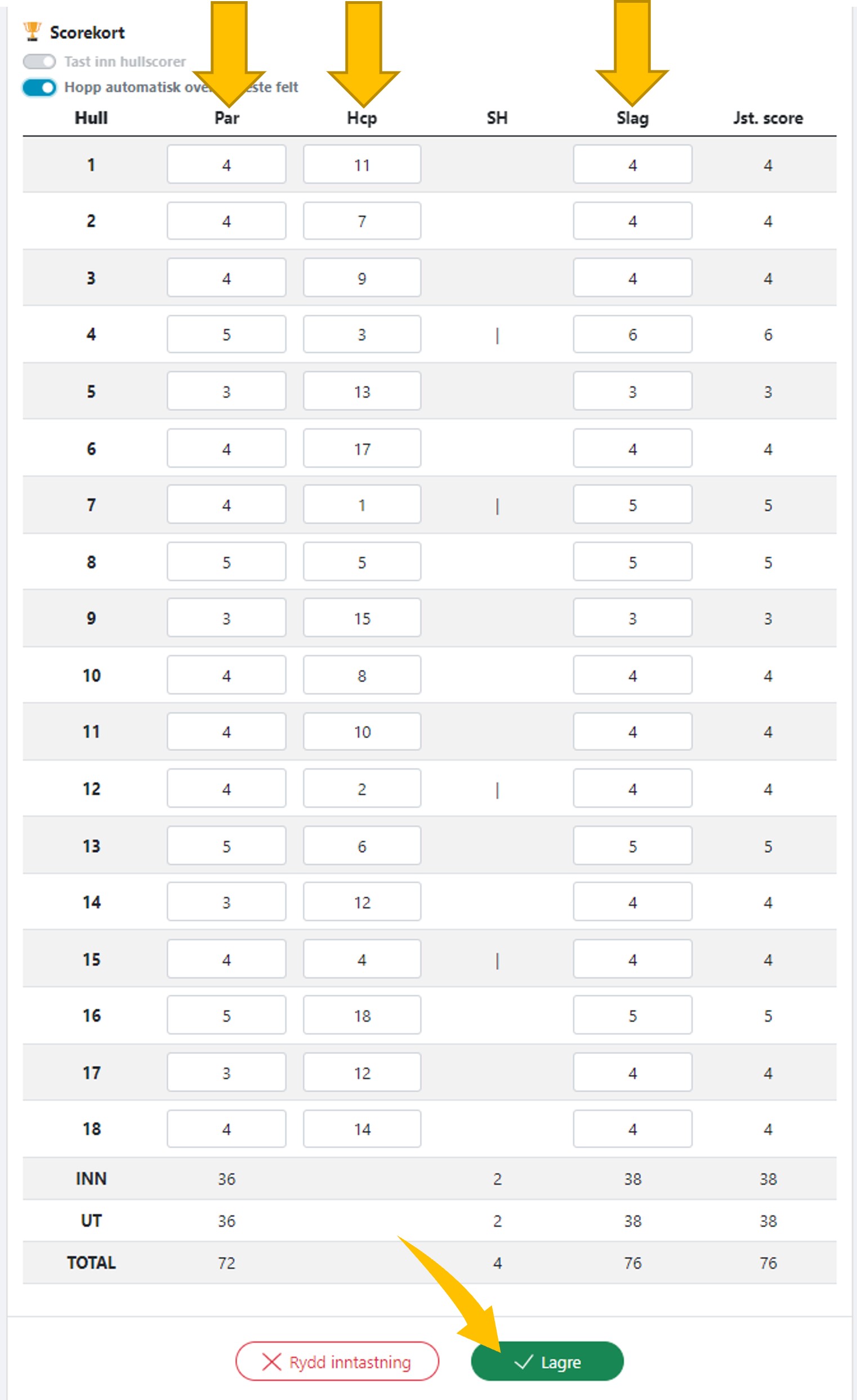Enable the Tast inn hullscorer toggle
Screen dimensions: 857x1400
tap(39, 61)
